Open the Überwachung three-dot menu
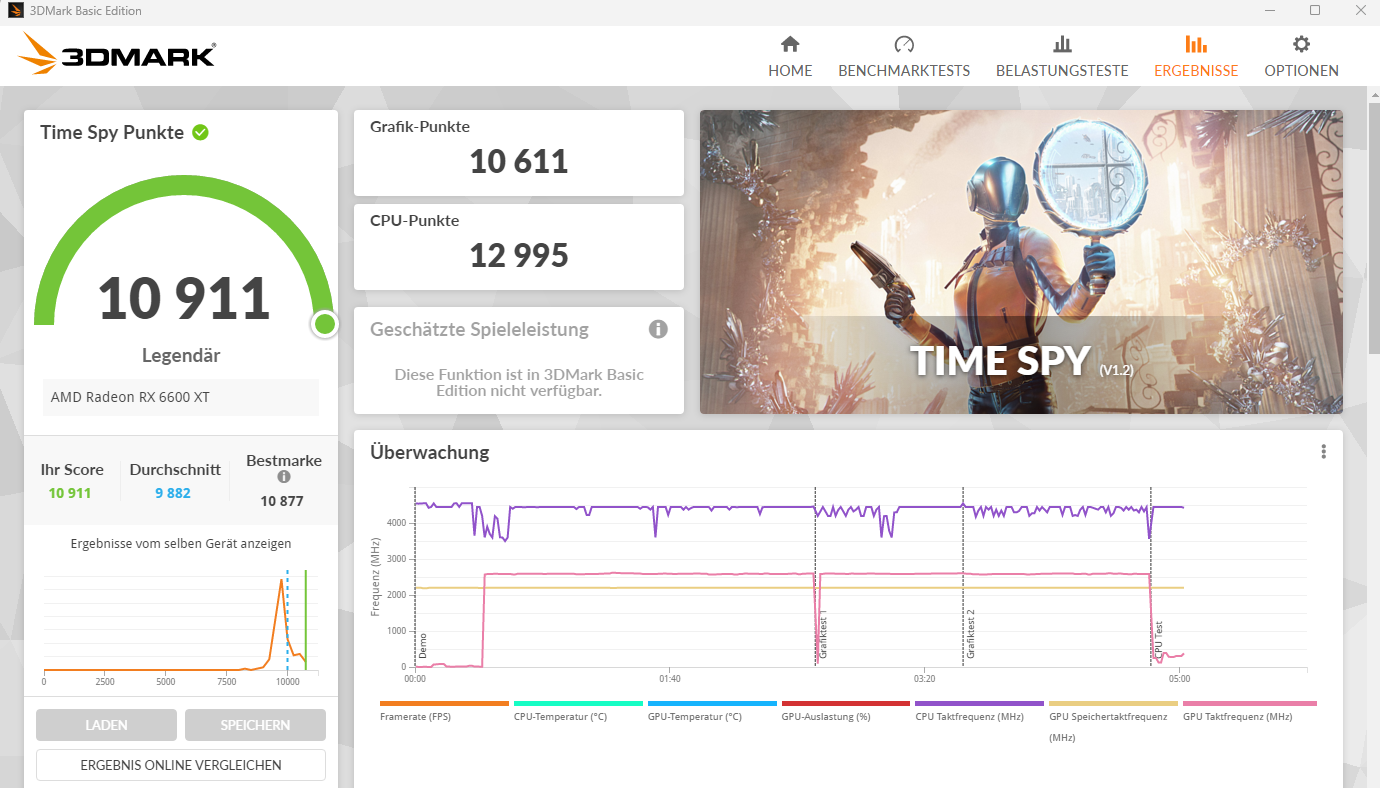1380x788 pixels. 1323,452
